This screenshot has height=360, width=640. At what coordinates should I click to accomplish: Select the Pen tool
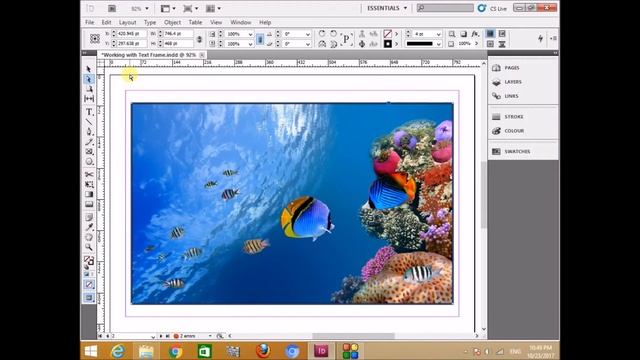point(89,132)
